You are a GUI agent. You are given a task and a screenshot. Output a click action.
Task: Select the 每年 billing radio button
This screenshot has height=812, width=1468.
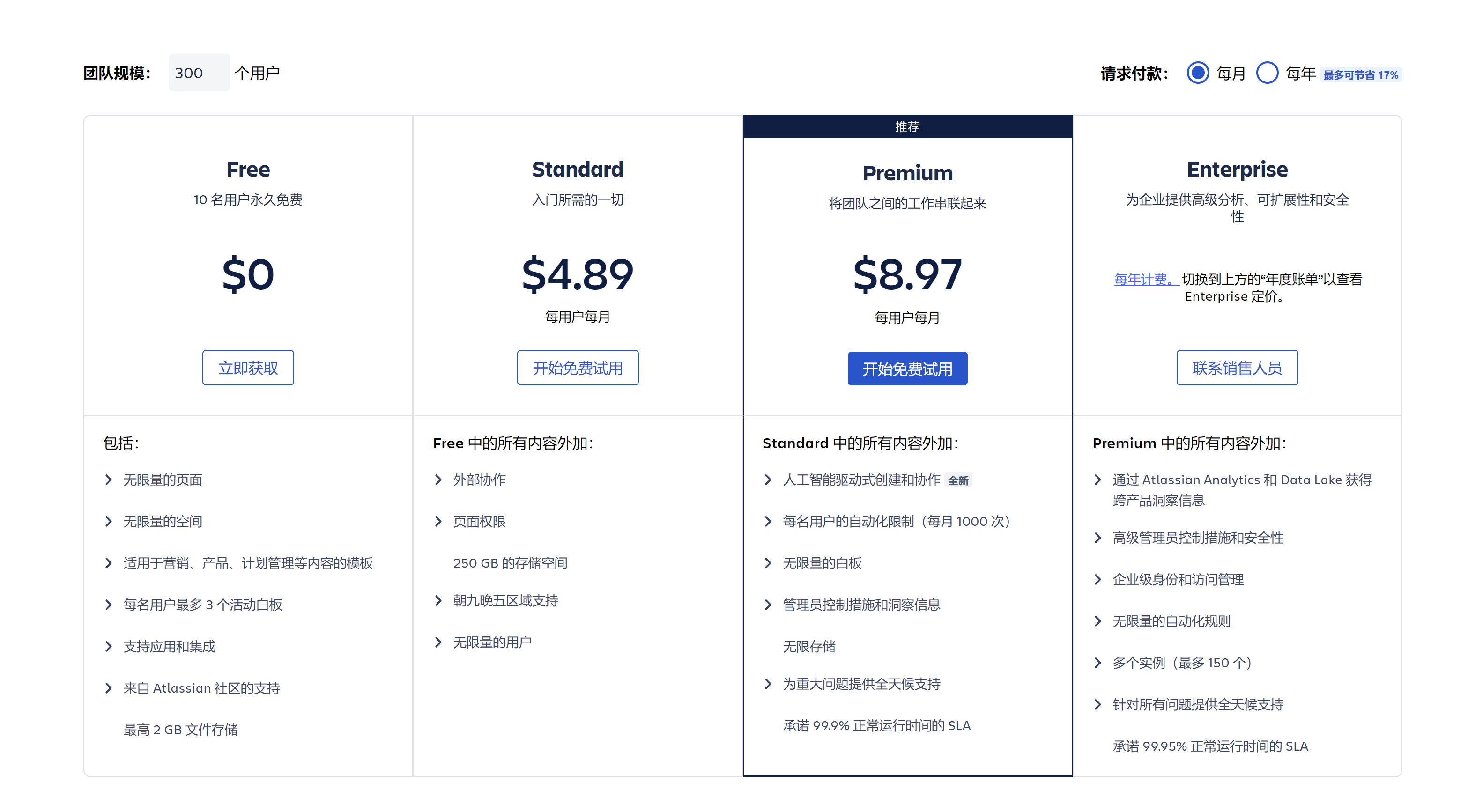pos(1268,73)
